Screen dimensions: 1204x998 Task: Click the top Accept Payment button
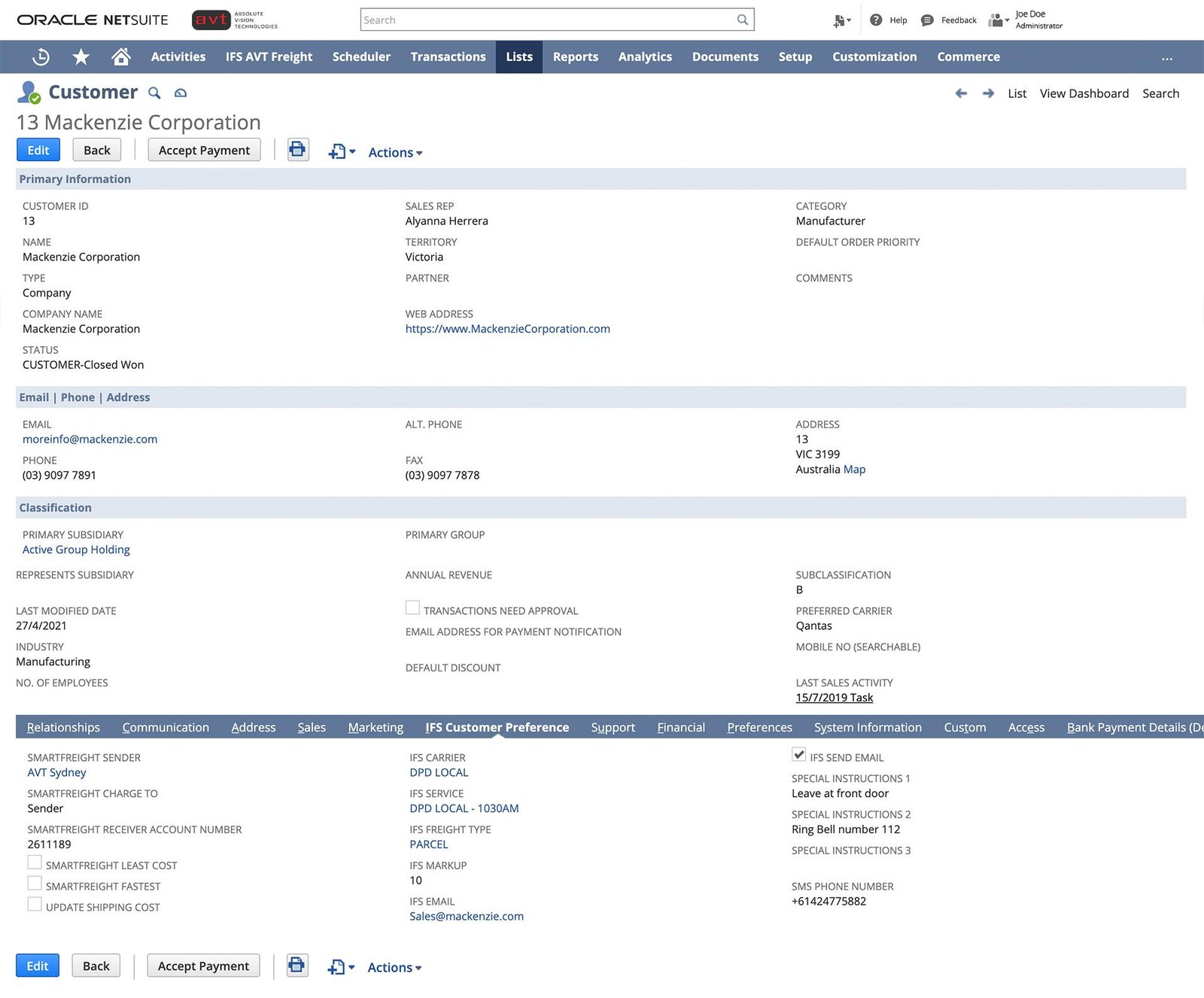tap(204, 150)
